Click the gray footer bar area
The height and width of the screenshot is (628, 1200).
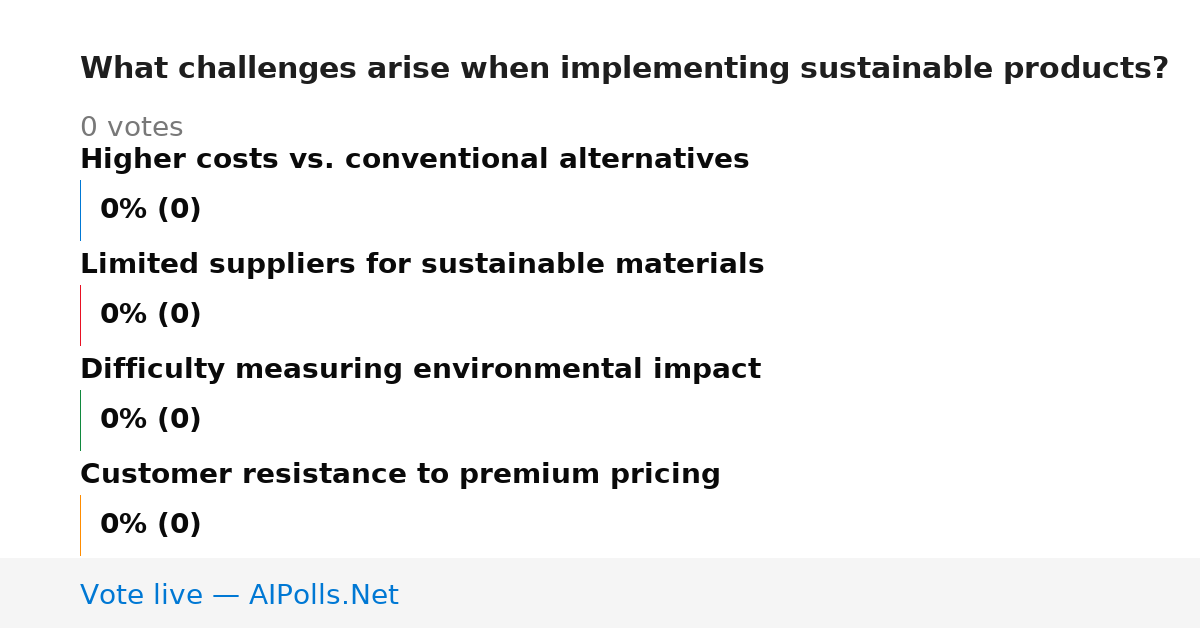coord(600,593)
